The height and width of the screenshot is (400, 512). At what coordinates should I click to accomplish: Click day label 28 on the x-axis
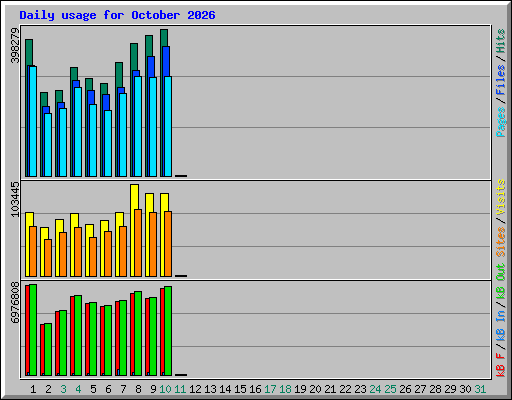435,389
